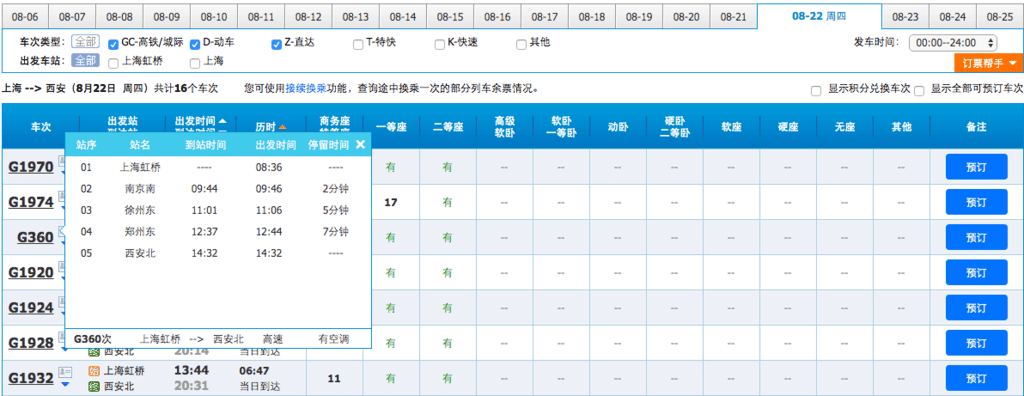Click the 08:36 departure time in popup
The image size is (1024, 396).
point(268,167)
